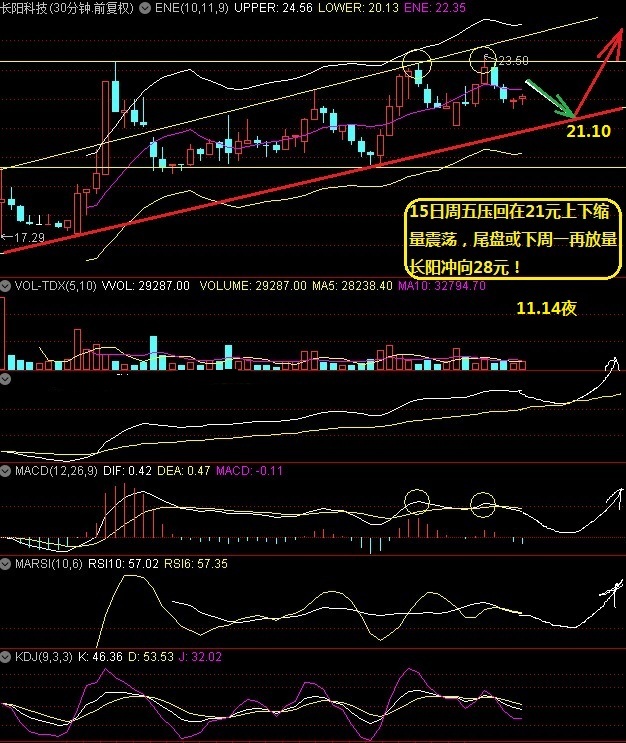The width and height of the screenshot is (626, 743).
Task: Click the K: 46.36 value
Action: coord(100,657)
